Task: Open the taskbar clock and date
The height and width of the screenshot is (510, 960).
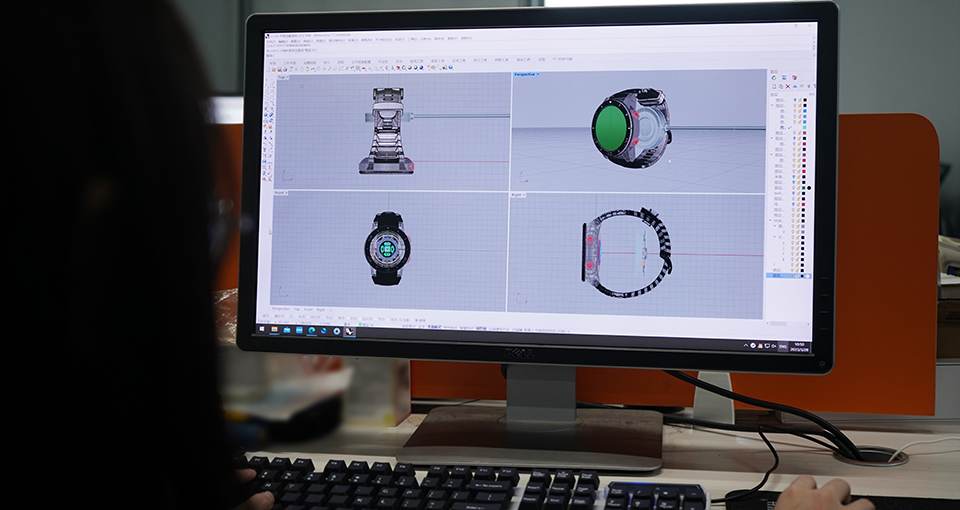Action: pyautogui.click(x=800, y=347)
